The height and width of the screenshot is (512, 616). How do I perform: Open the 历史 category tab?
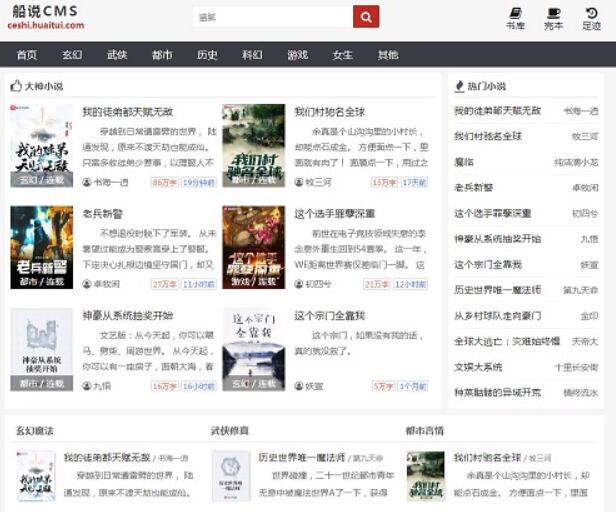coord(207,55)
